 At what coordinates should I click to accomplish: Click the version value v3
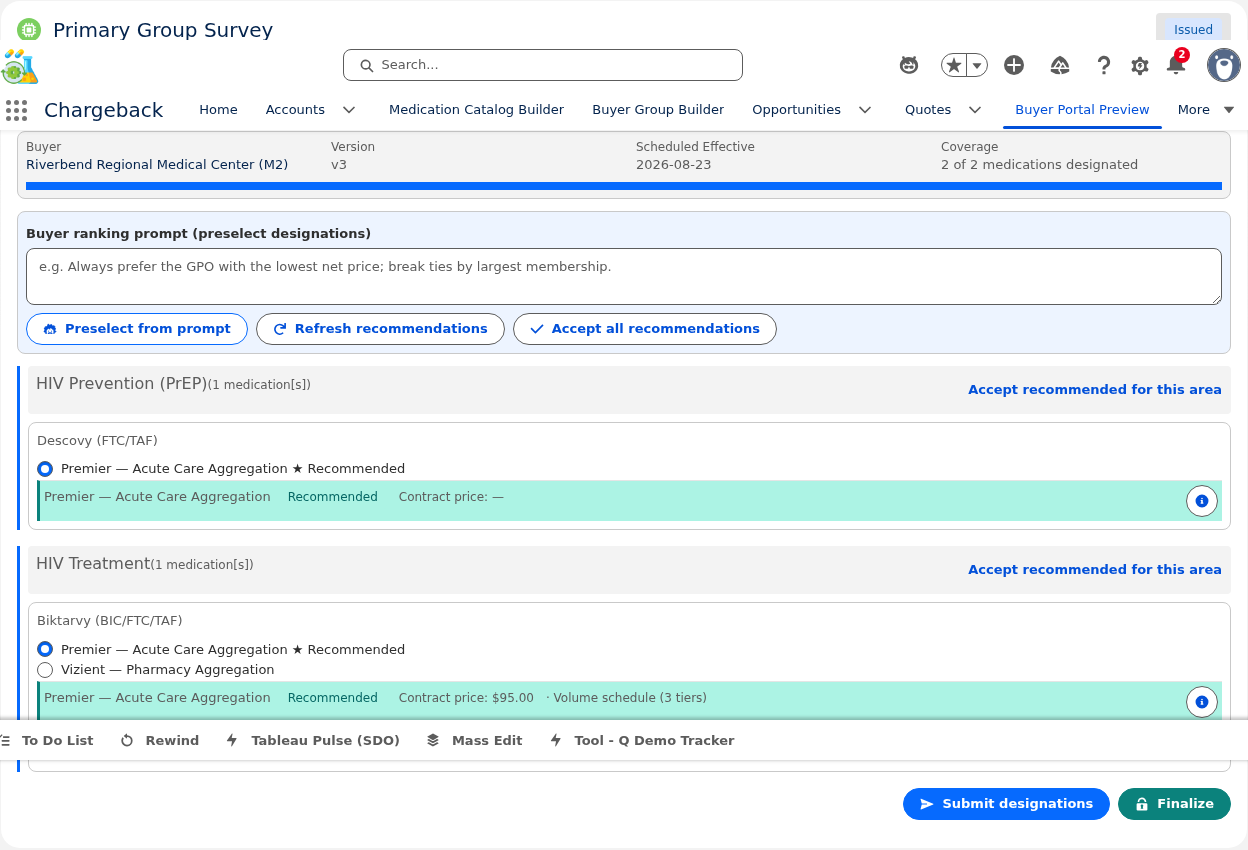point(339,165)
